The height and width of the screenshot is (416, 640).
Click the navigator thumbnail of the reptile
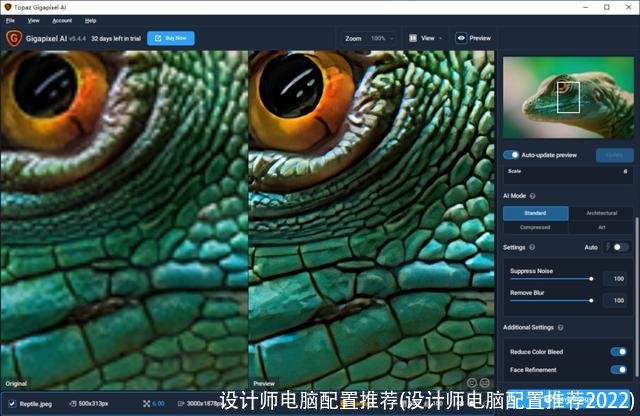pos(565,100)
